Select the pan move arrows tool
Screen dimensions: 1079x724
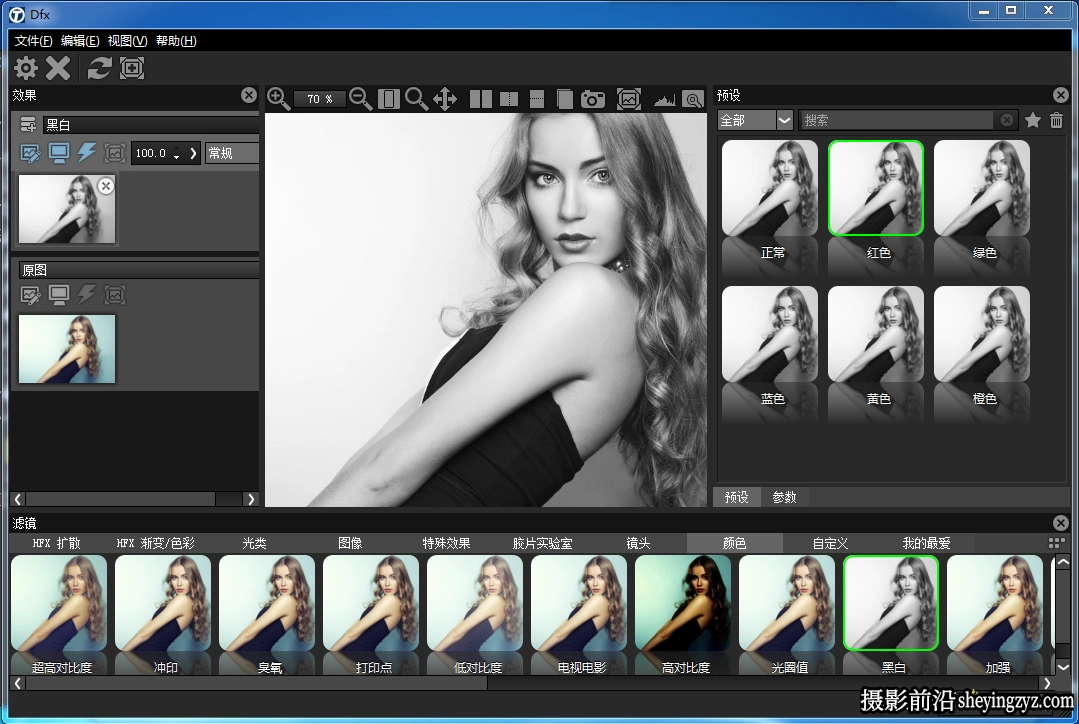[x=445, y=99]
